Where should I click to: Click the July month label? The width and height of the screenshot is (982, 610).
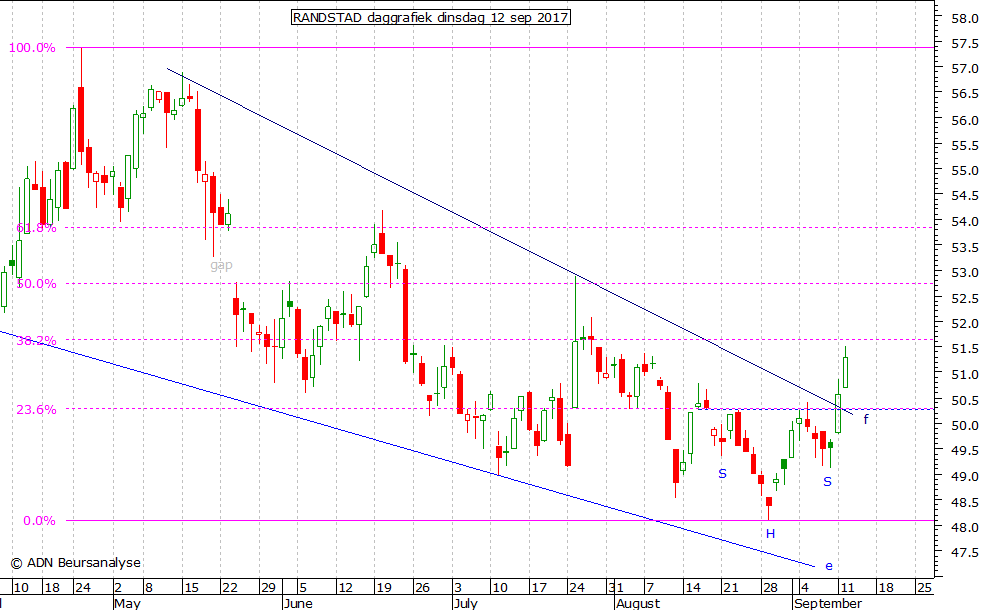pos(465,603)
